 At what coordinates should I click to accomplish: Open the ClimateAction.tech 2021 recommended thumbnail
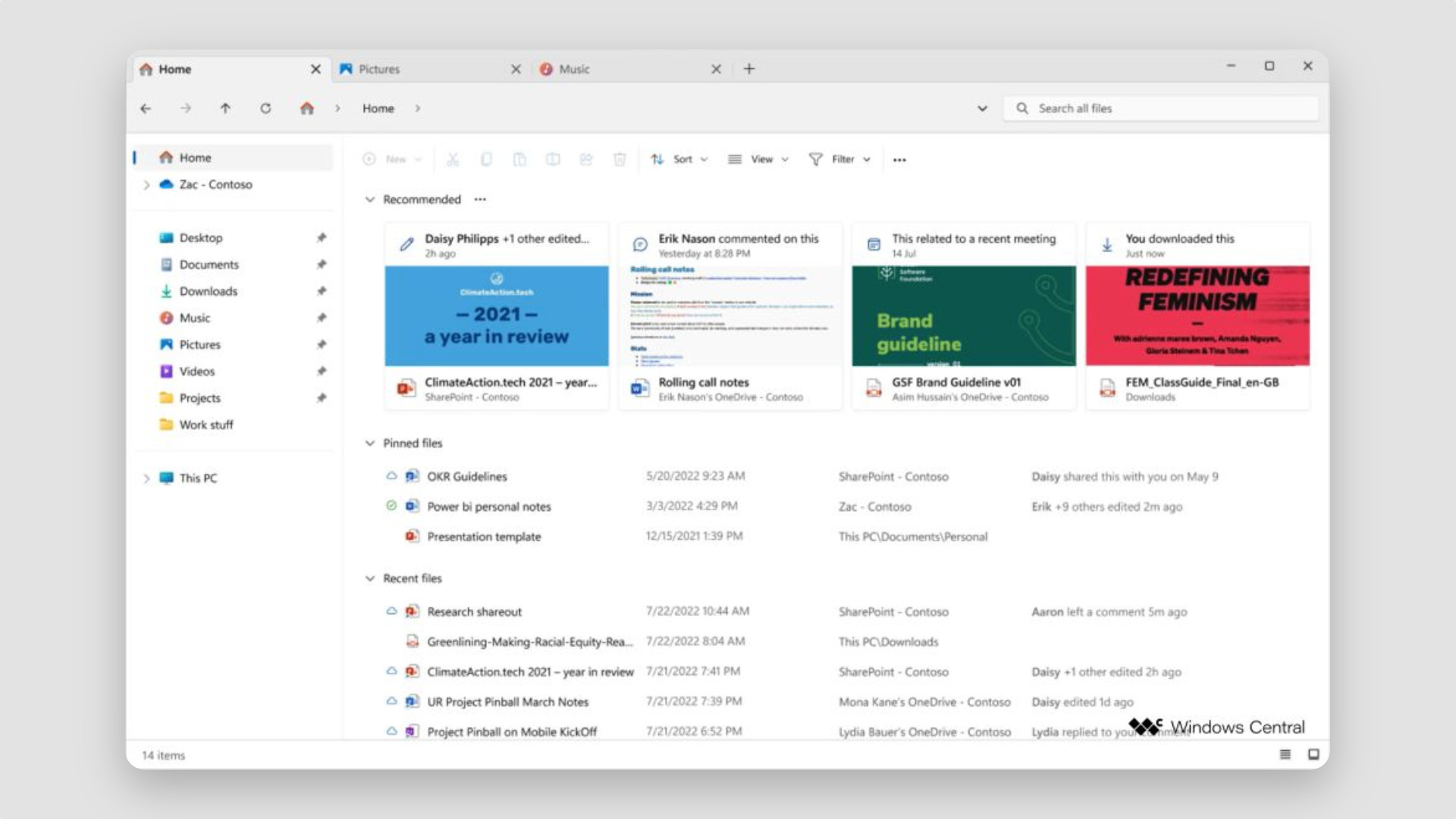pyautogui.click(x=497, y=315)
